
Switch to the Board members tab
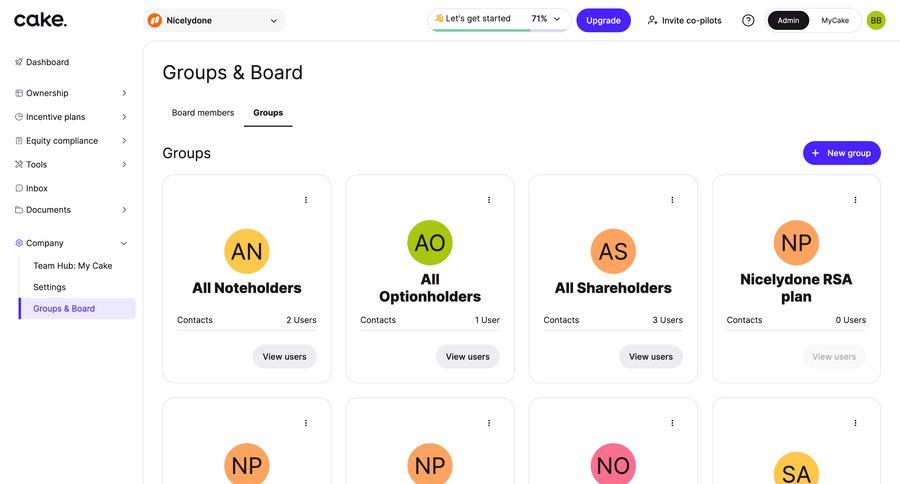[203, 113]
